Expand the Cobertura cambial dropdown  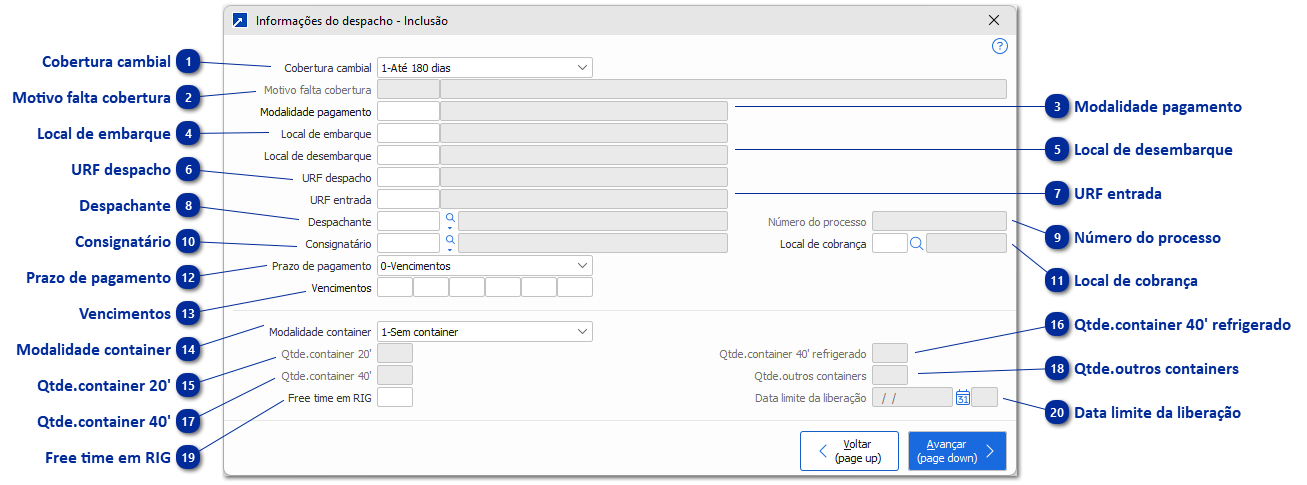pos(582,68)
